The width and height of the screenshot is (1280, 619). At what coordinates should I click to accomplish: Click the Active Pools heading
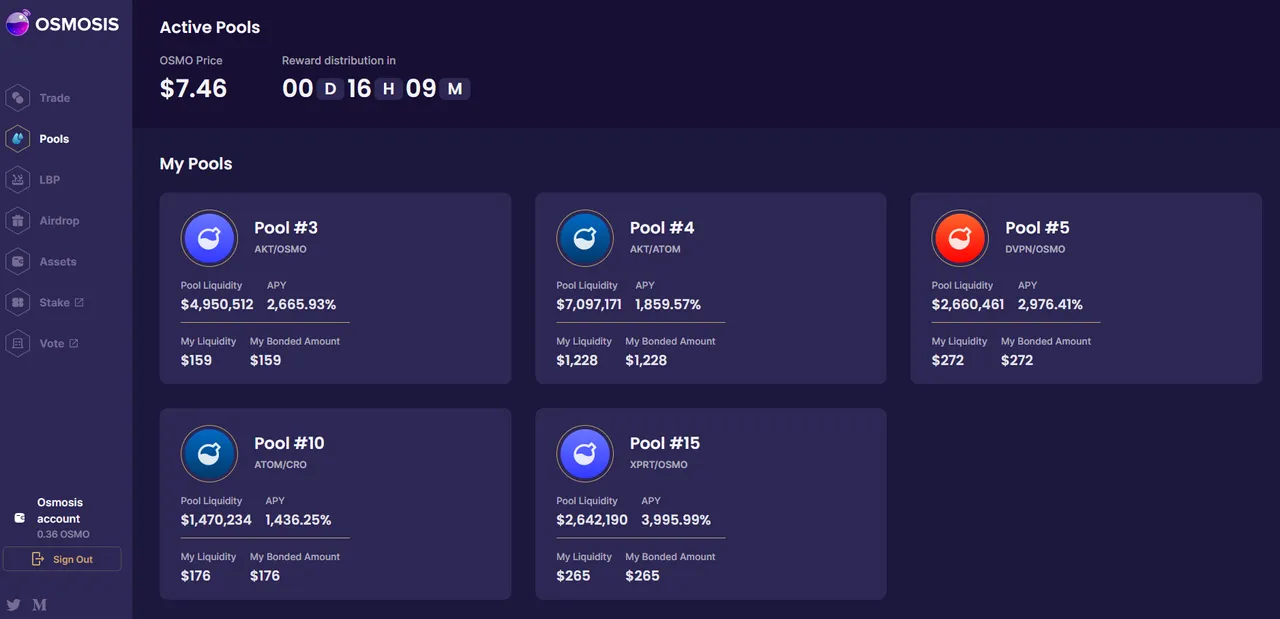coord(210,28)
